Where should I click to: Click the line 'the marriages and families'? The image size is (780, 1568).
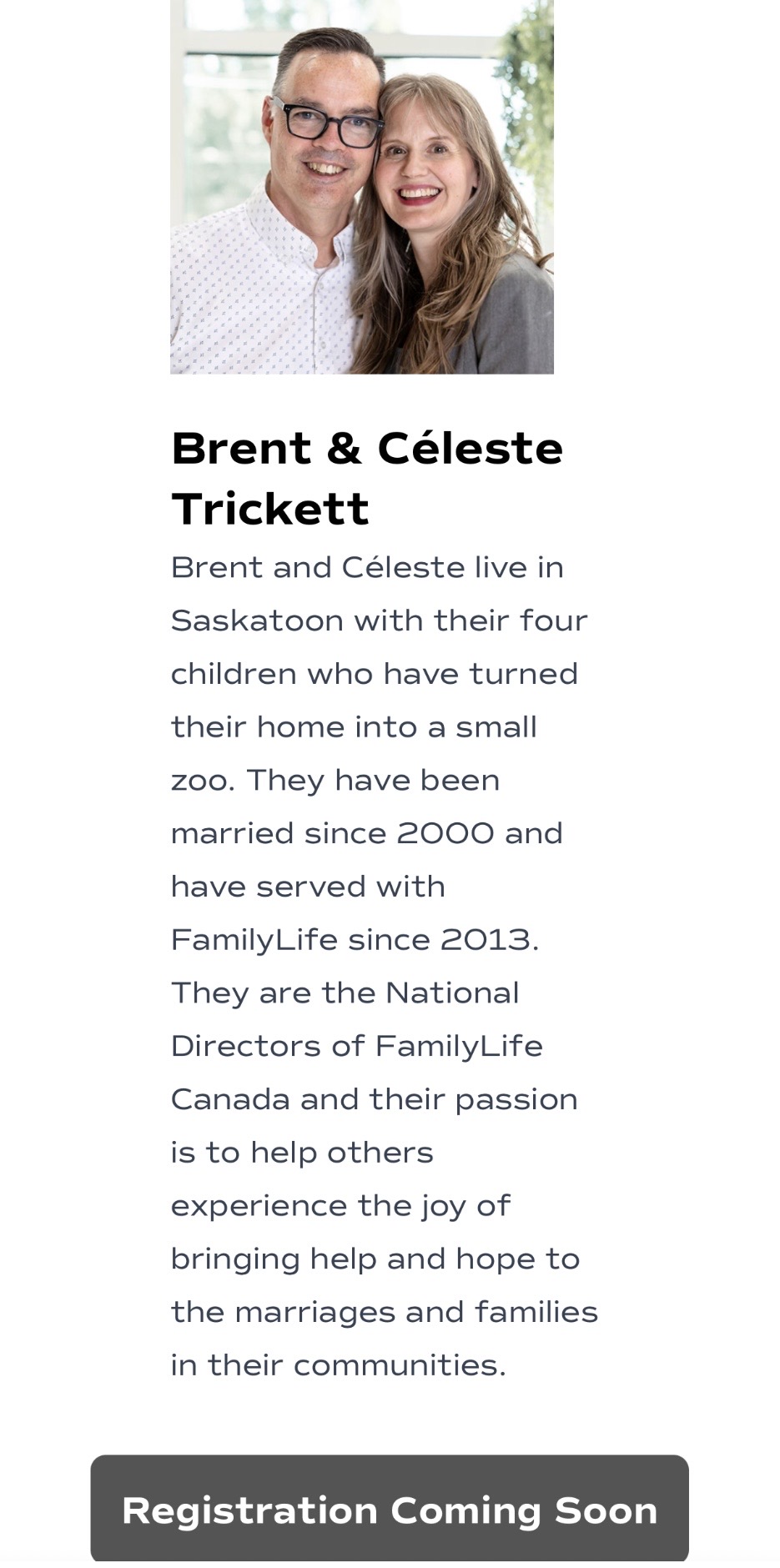pos(384,1312)
